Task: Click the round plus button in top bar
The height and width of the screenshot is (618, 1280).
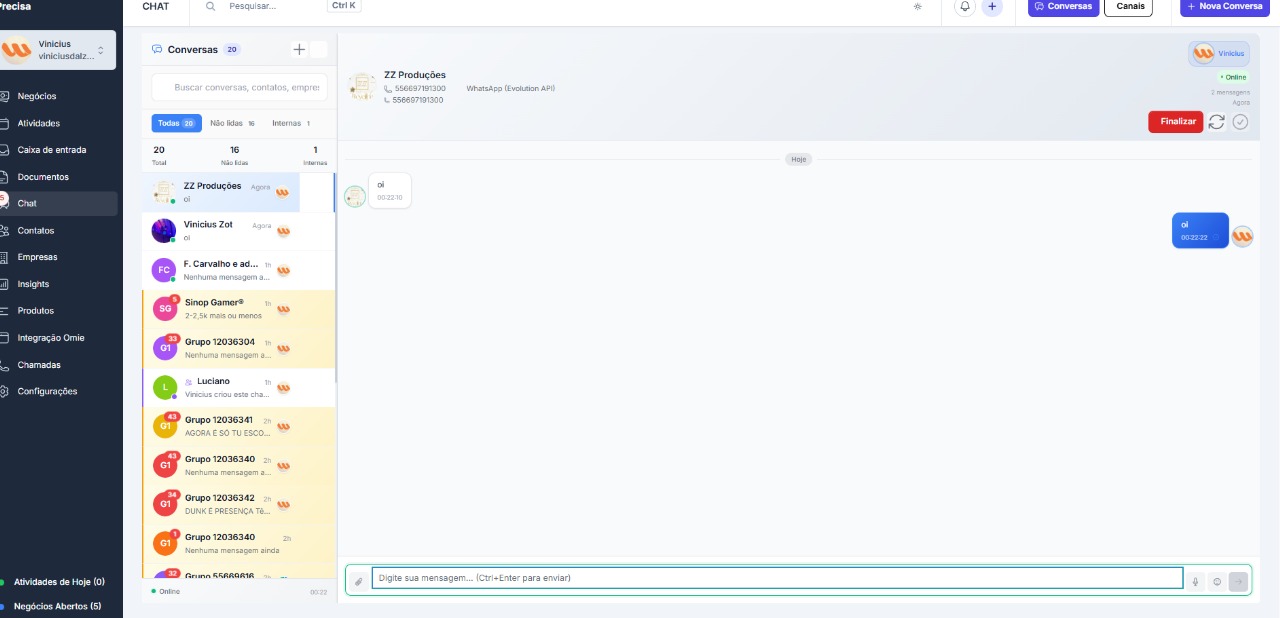Action: [992, 6]
